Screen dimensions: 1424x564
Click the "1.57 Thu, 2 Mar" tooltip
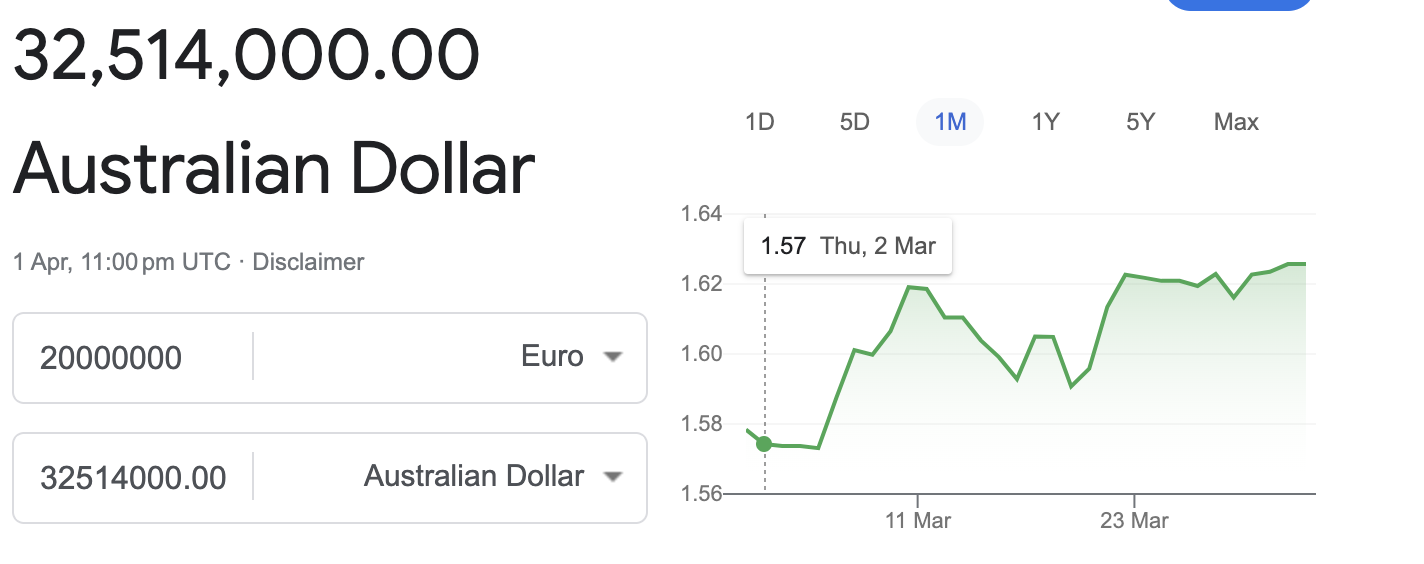pos(848,246)
